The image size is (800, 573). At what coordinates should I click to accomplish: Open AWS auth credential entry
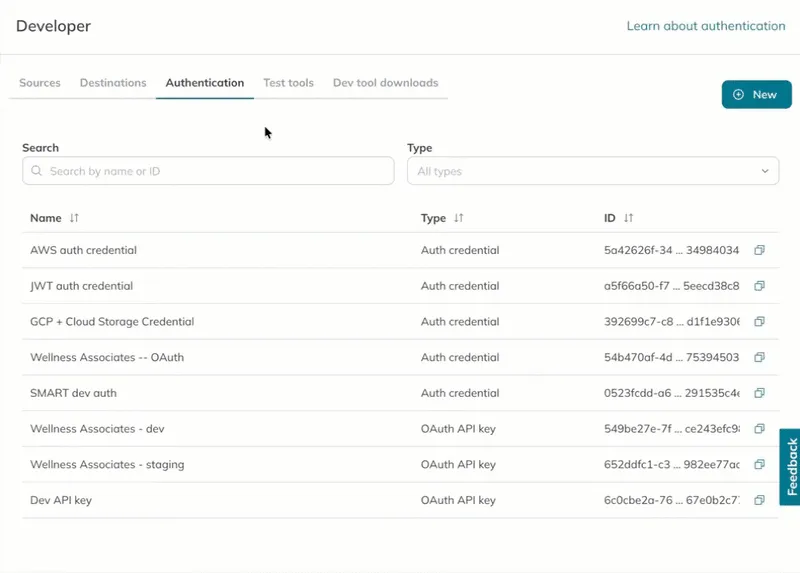(83, 250)
